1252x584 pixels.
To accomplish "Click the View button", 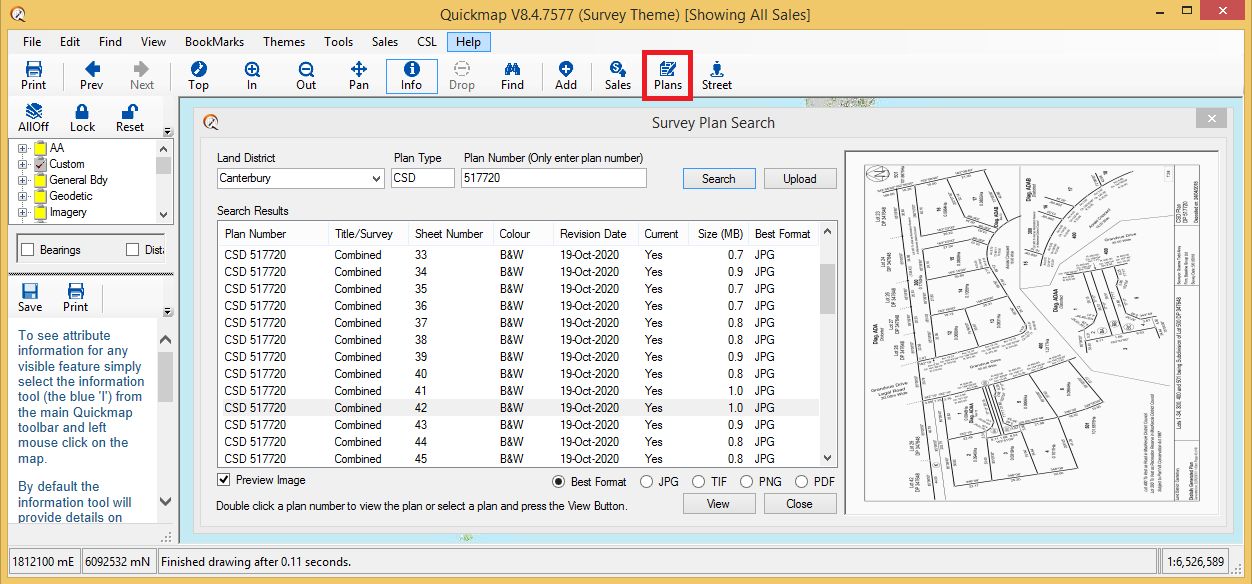I will click(x=718, y=504).
